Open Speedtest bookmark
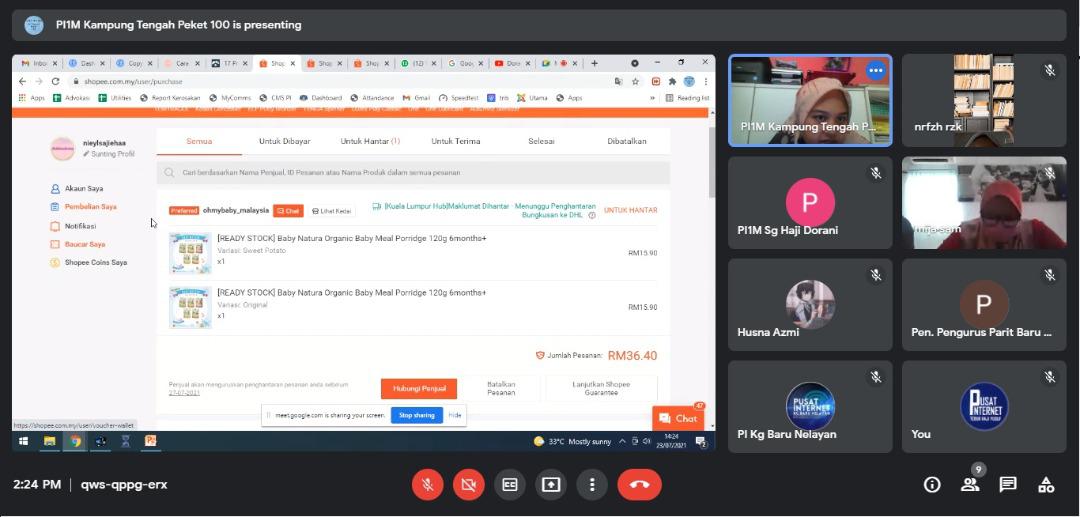Viewport: 1080px width, 517px height. click(x=459, y=98)
